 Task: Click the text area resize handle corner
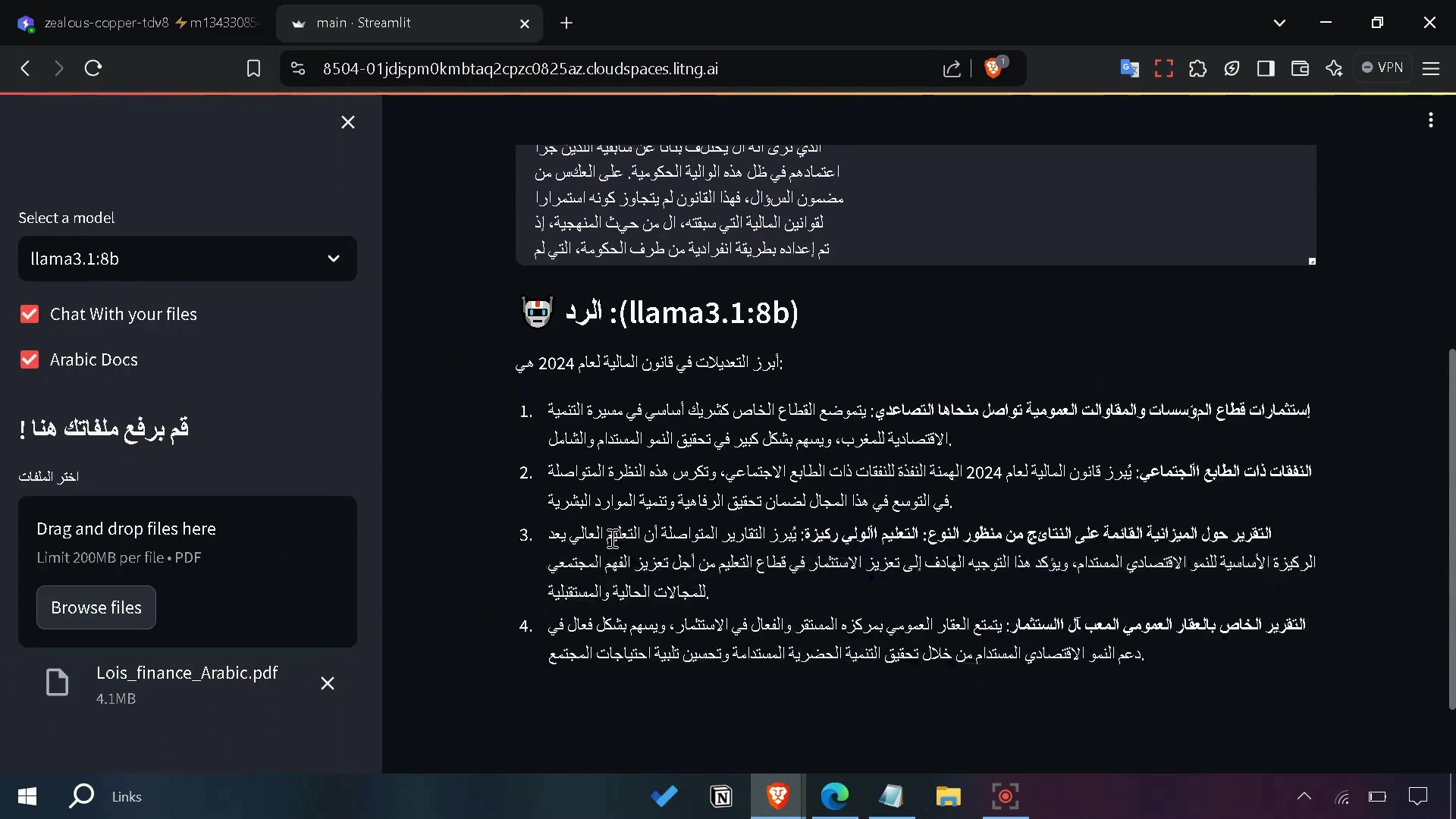click(1312, 261)
